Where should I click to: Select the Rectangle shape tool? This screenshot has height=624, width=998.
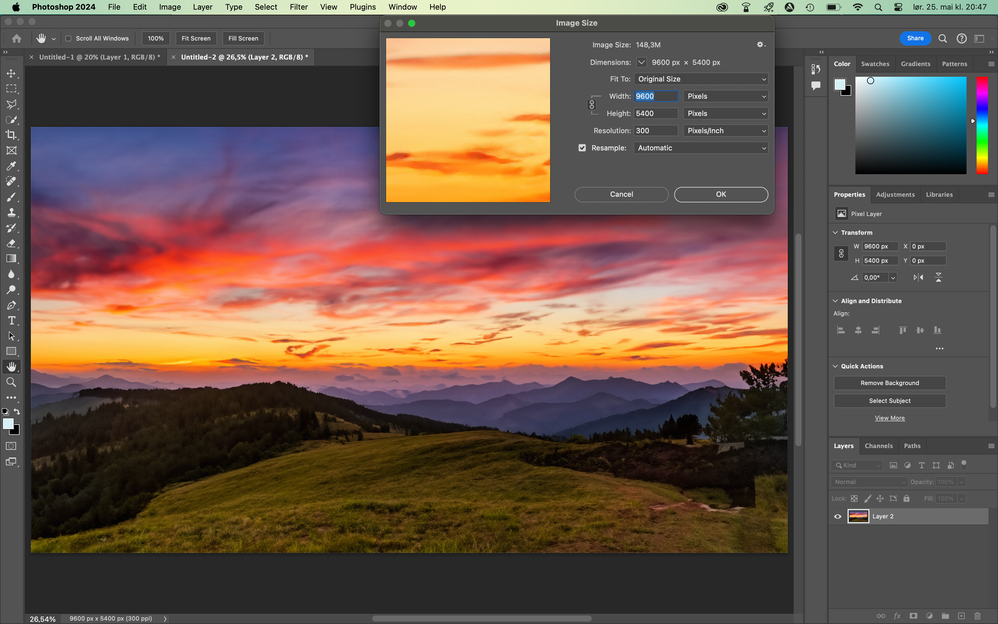tap(11, 351)
